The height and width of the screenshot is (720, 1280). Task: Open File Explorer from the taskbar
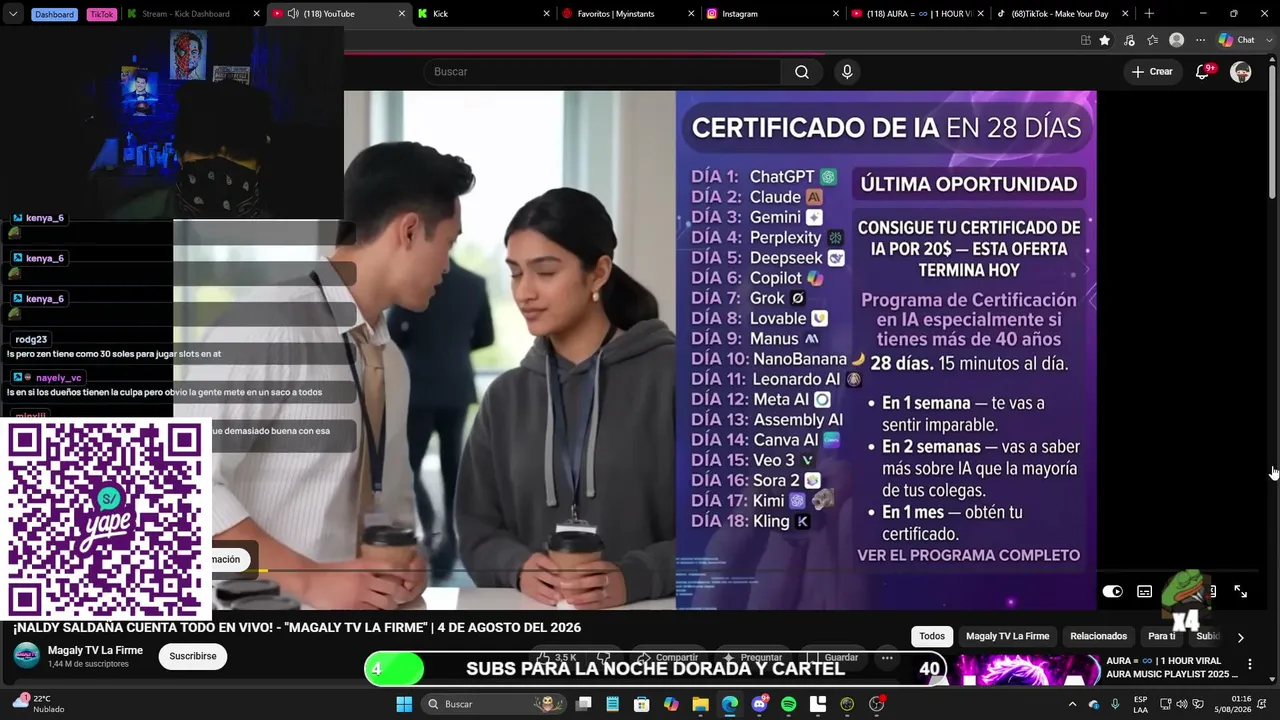(700, 704)
